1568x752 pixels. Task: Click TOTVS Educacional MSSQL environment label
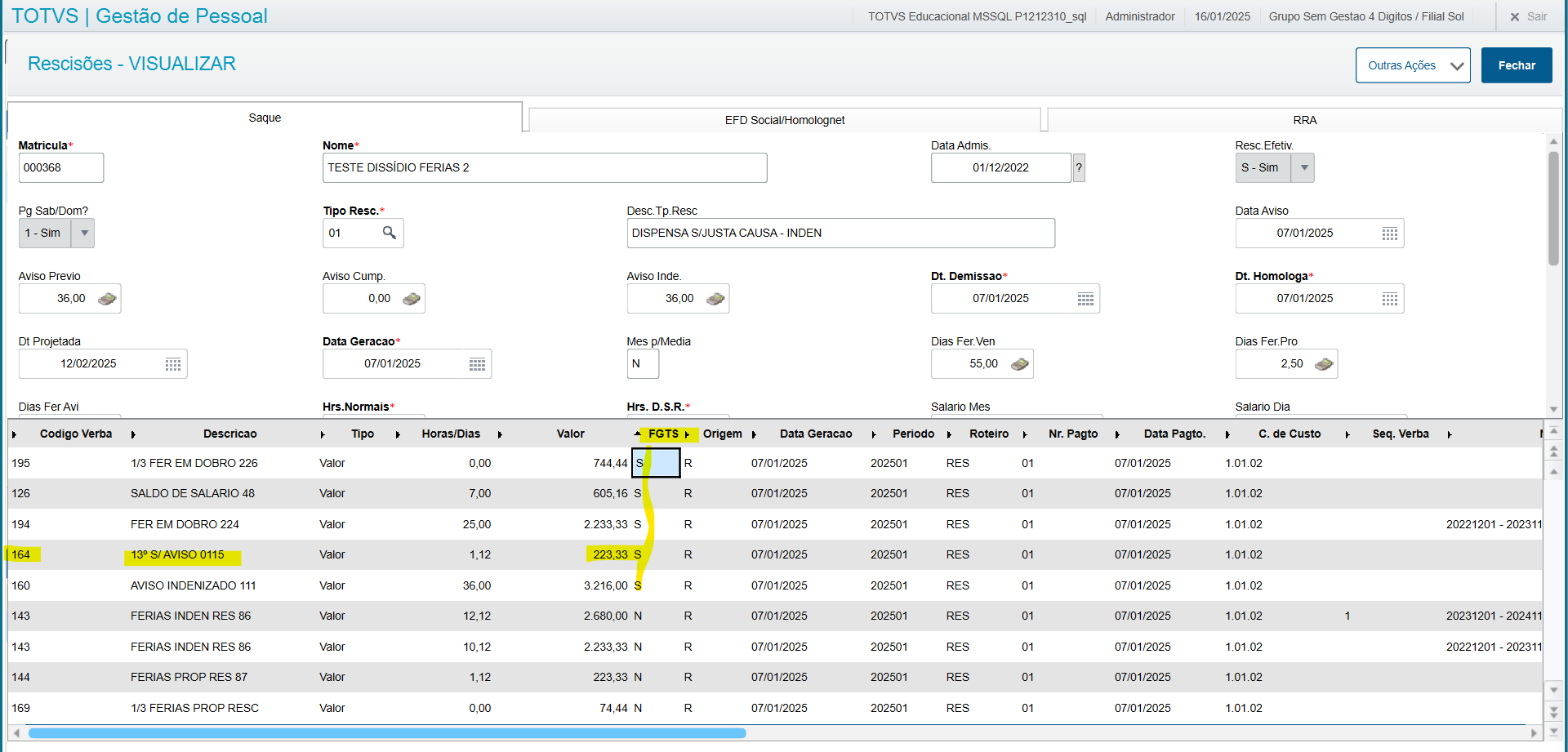coord(977,16)
